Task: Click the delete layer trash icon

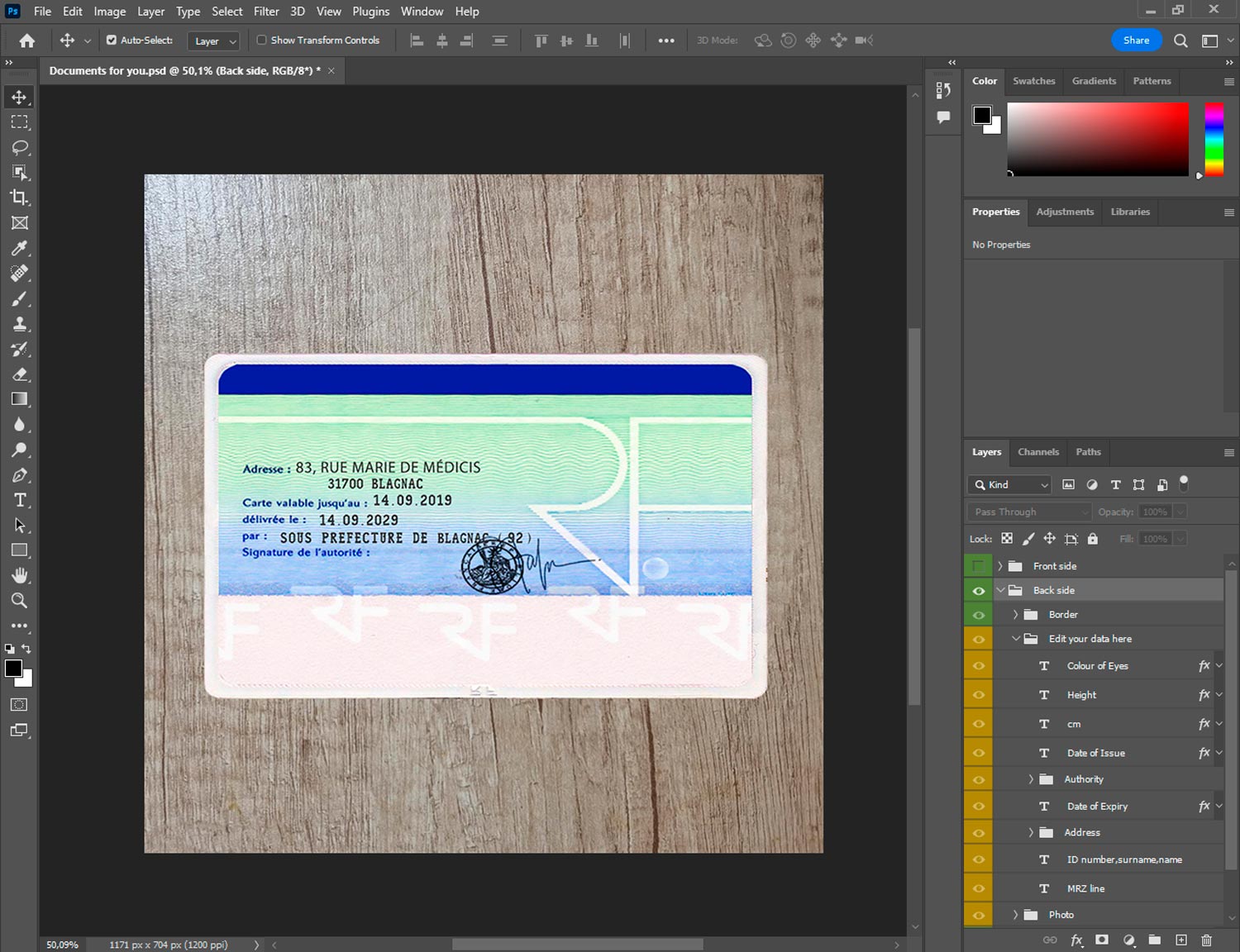Action: coord(1206,940)
